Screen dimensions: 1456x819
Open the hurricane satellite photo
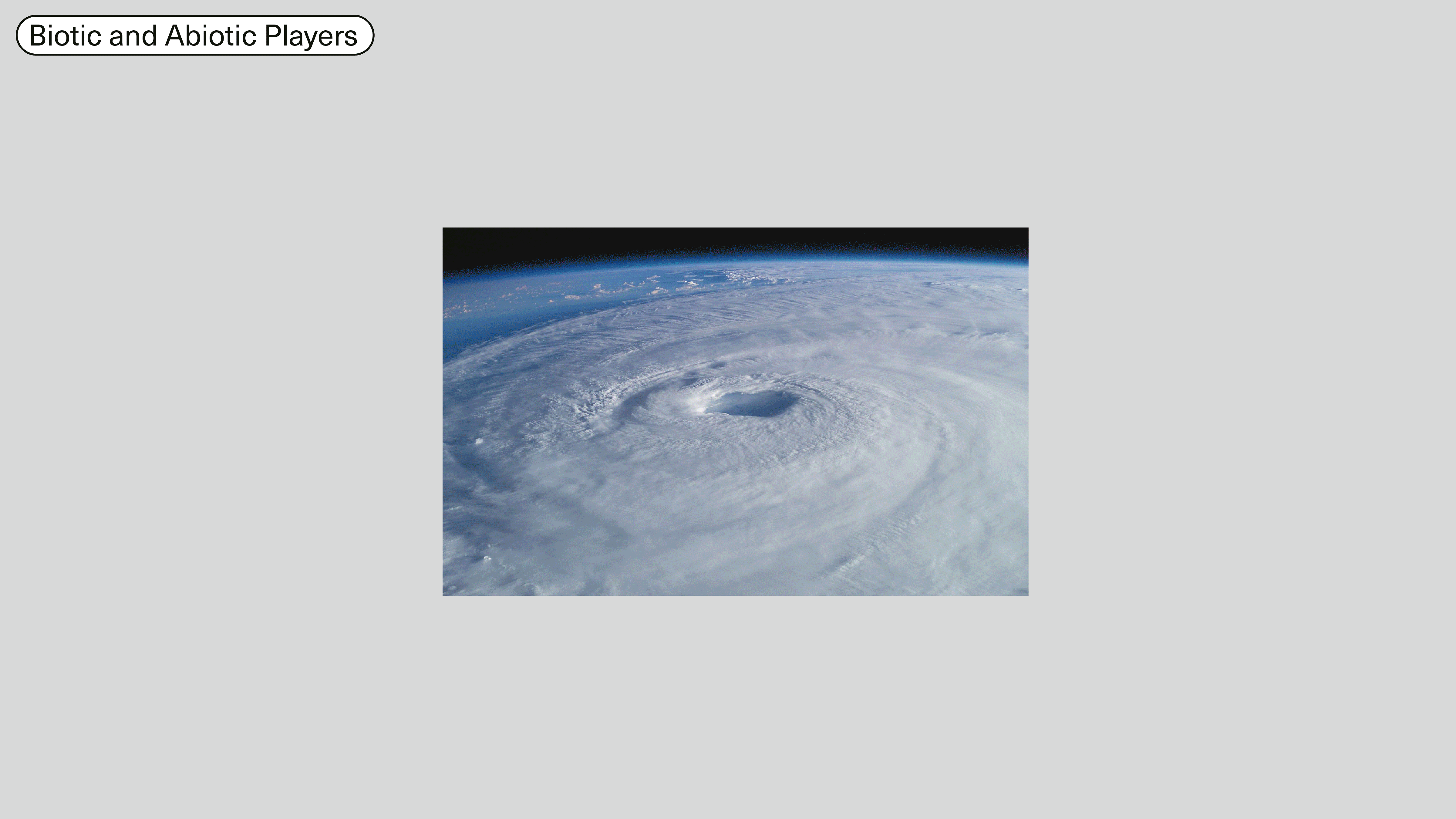[x=735, y=412]
